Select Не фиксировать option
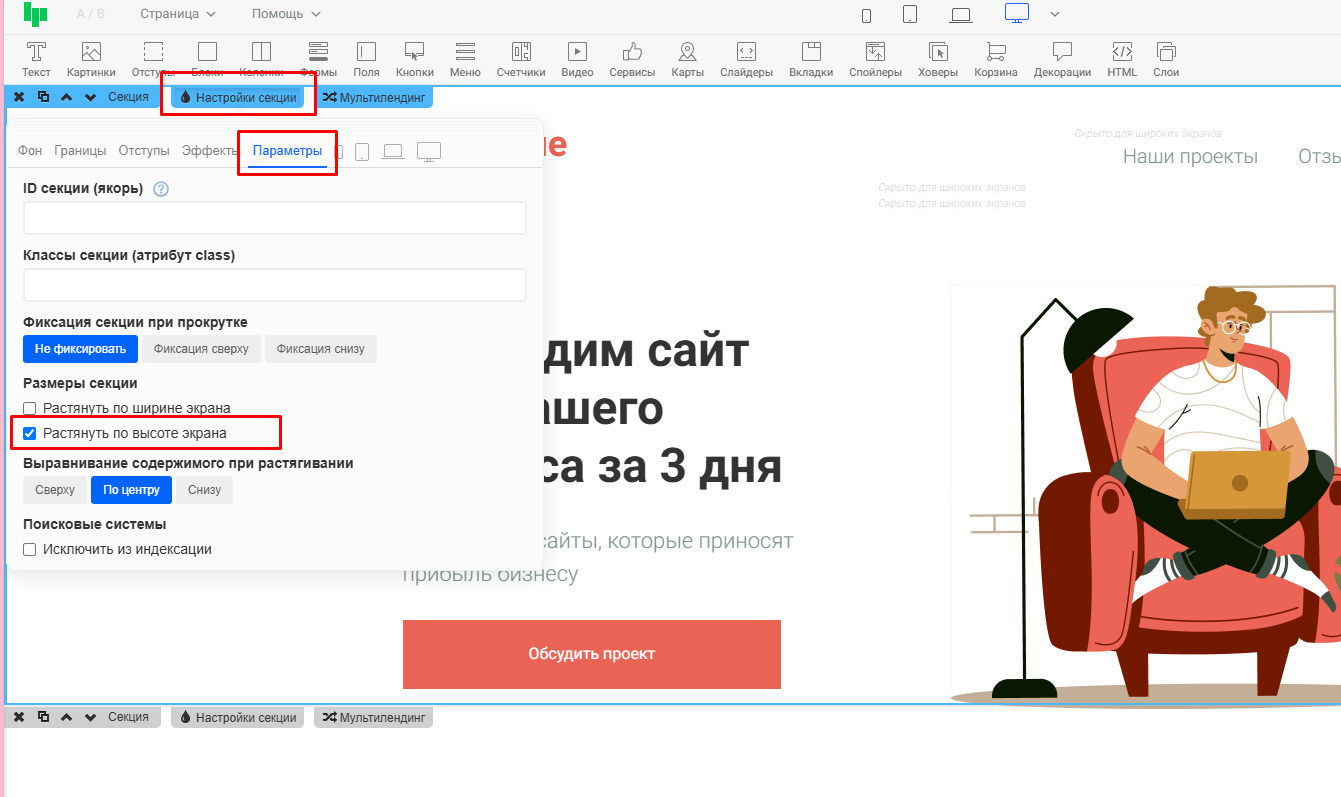 click(80, 349)
